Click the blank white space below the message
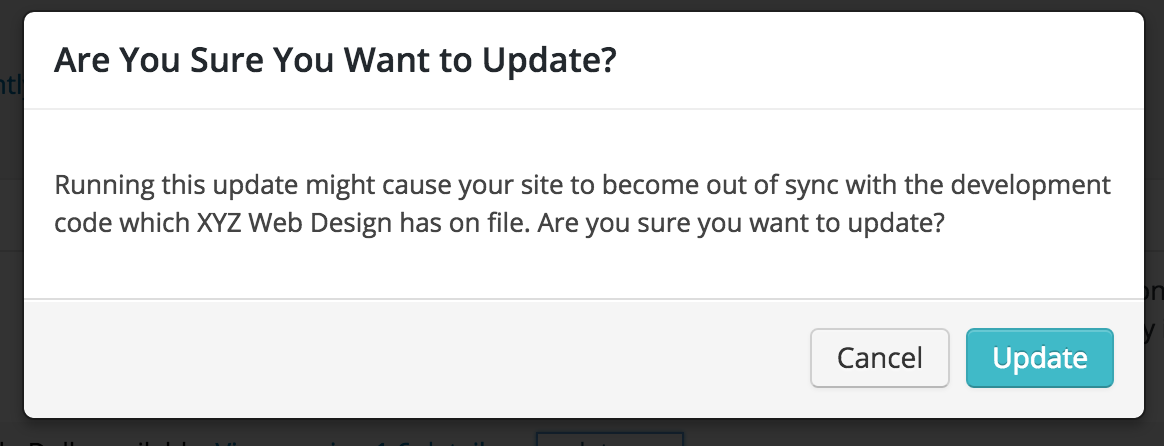Screen dimensions: 1164x446 (x=583, y=269)
